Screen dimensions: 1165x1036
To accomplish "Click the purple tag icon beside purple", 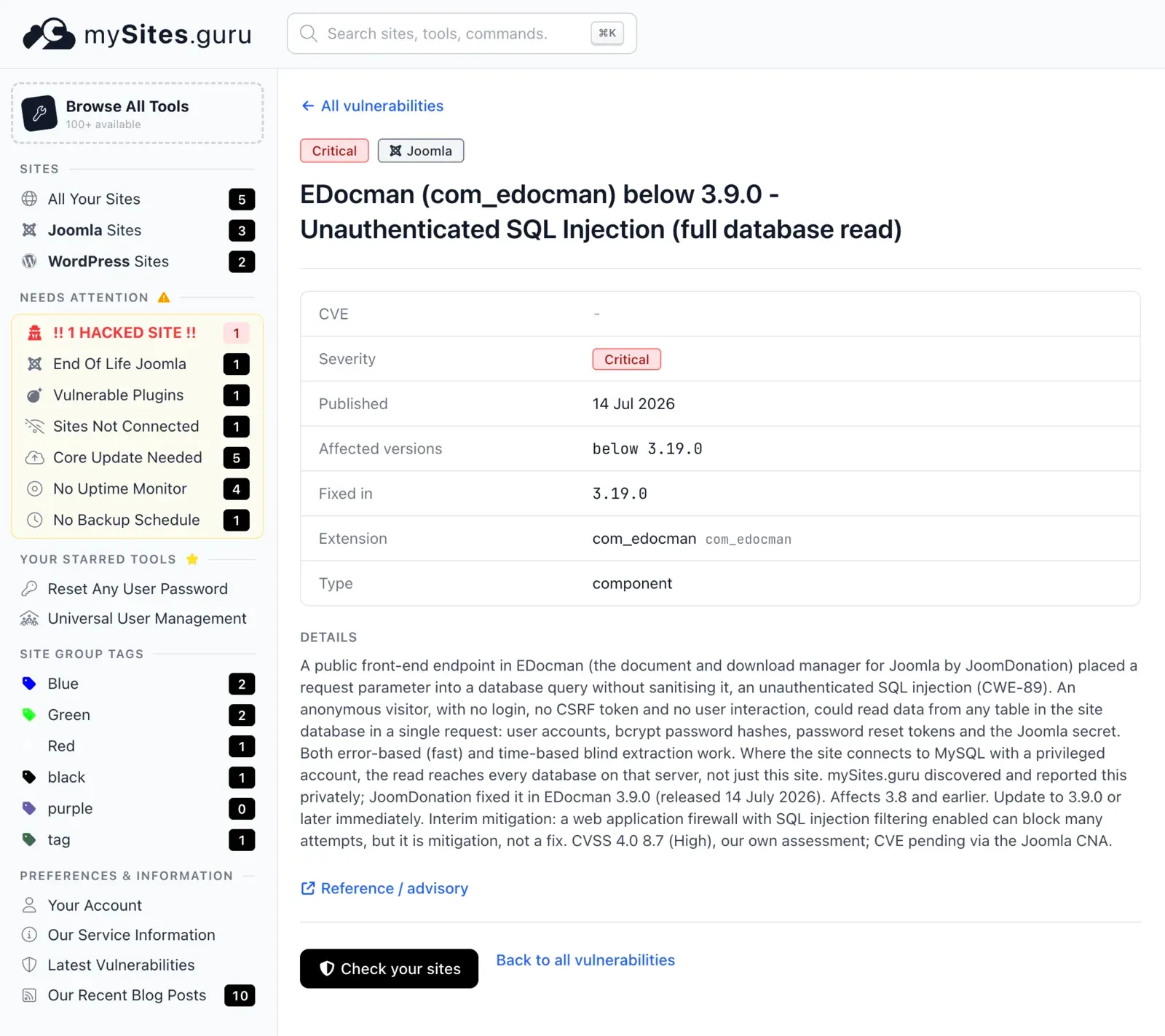I will click(x=29, y=809).
